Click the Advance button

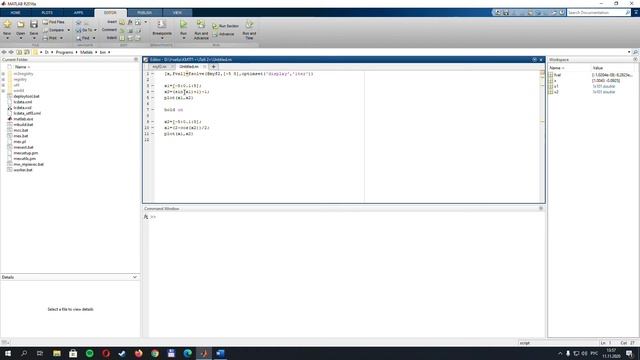pos(223,34)
